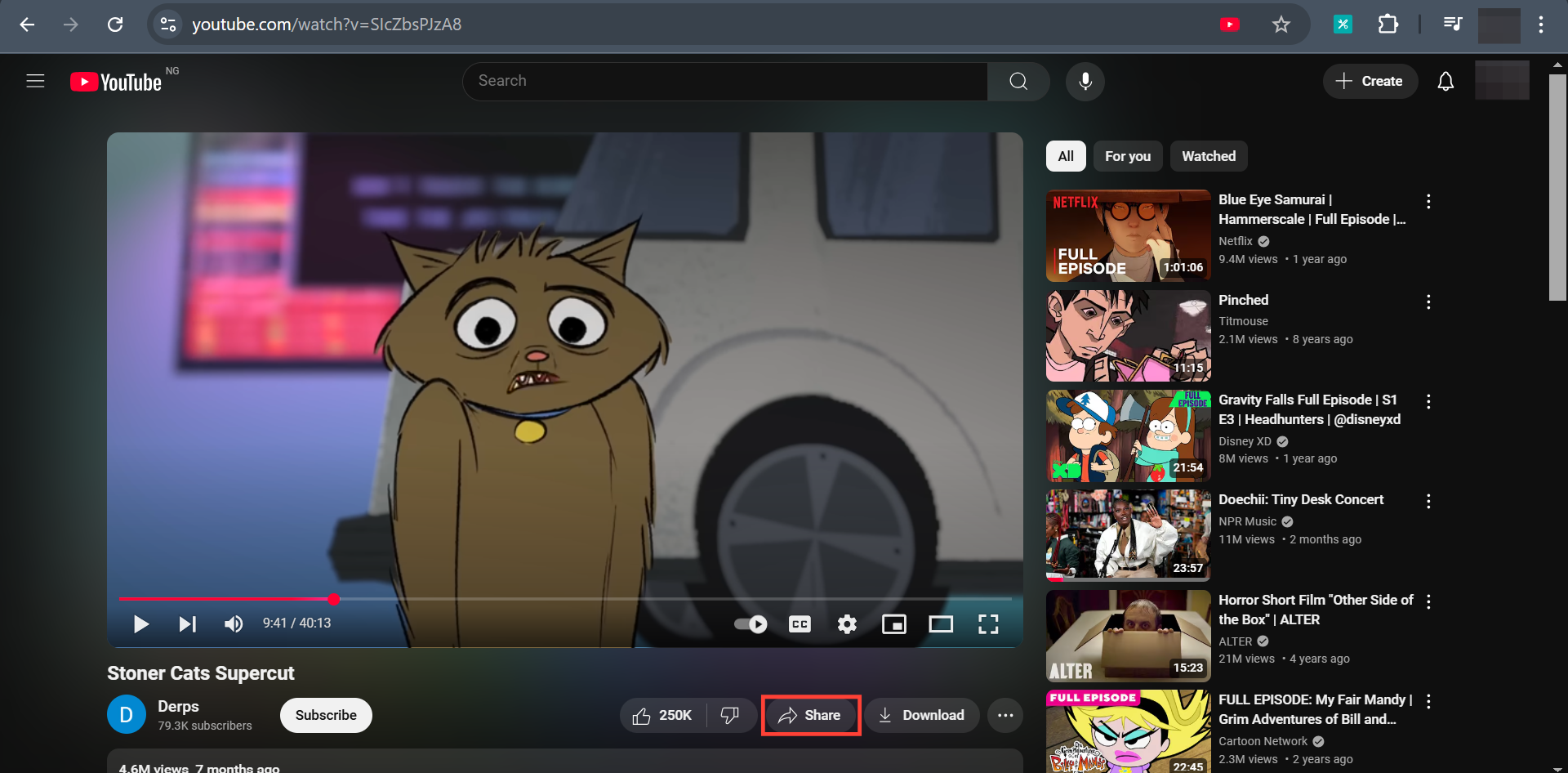The image size is (1568, 773).
Task: Open the Pinched video thumbnail
Action: pyautogui.click(x=1129, y=336)
